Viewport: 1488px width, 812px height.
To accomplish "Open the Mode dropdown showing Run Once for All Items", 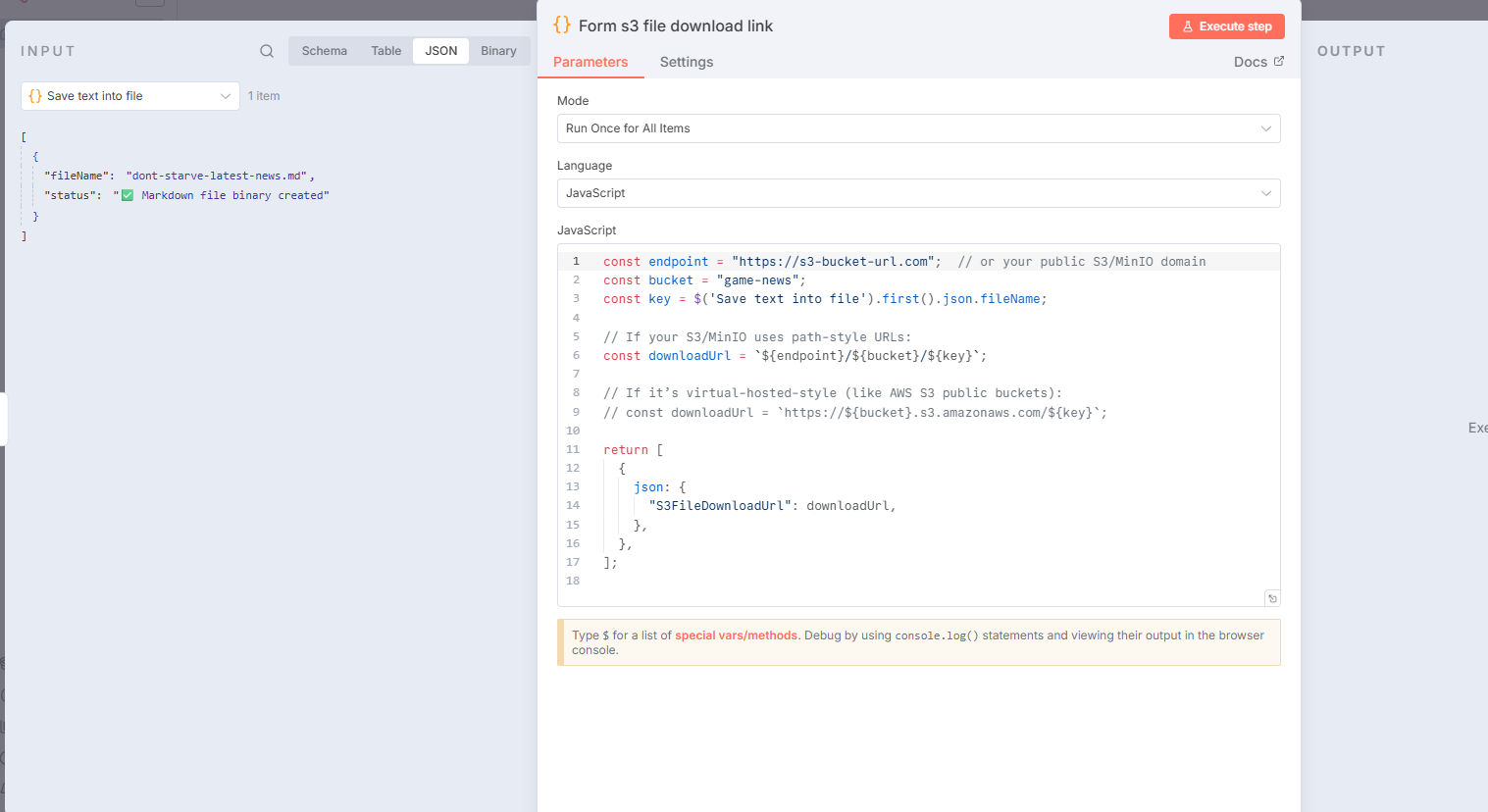I will coord(918,127).
